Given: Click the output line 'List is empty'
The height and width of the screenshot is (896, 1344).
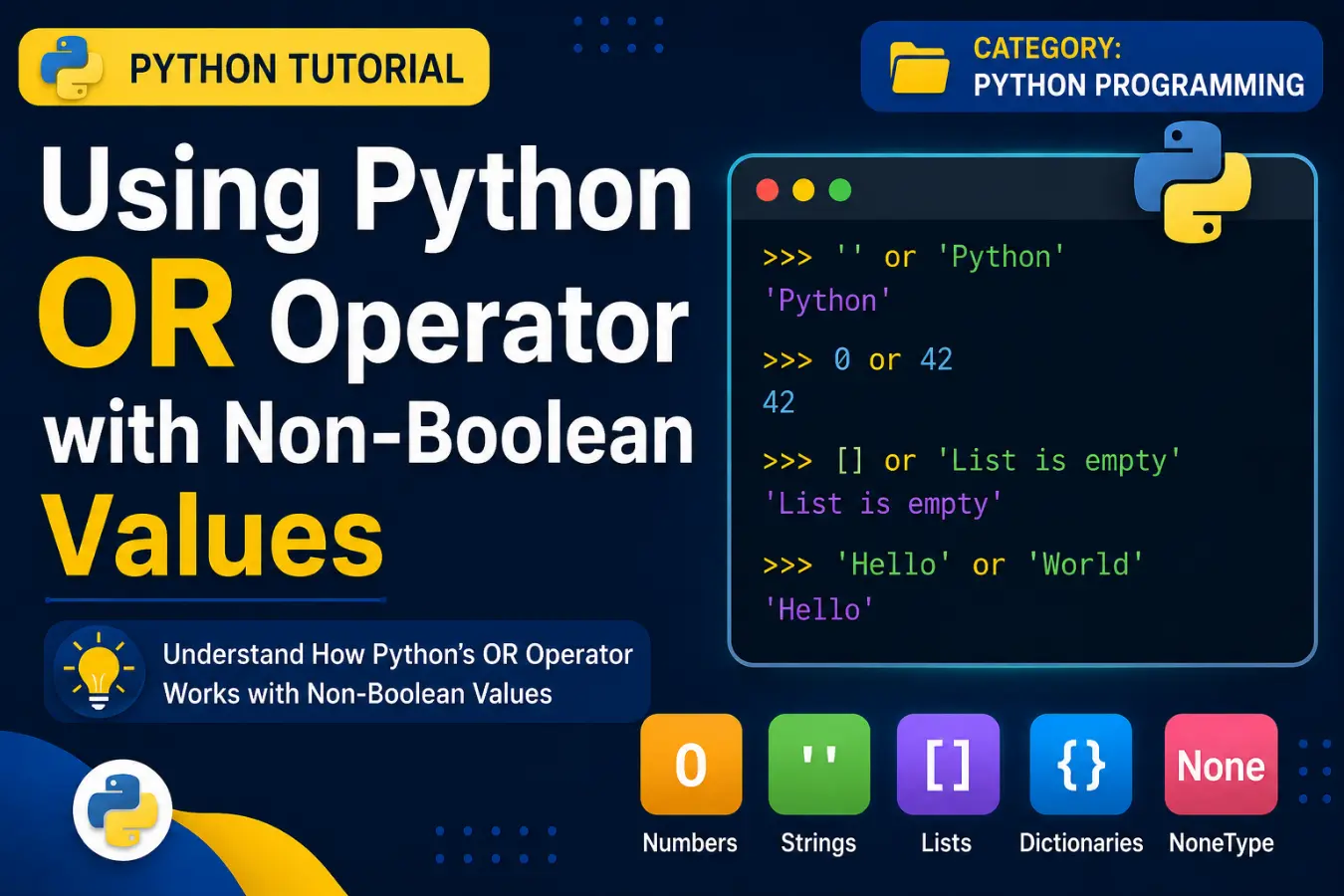Looking at the screenshot, I should click(x=883, y=504).
